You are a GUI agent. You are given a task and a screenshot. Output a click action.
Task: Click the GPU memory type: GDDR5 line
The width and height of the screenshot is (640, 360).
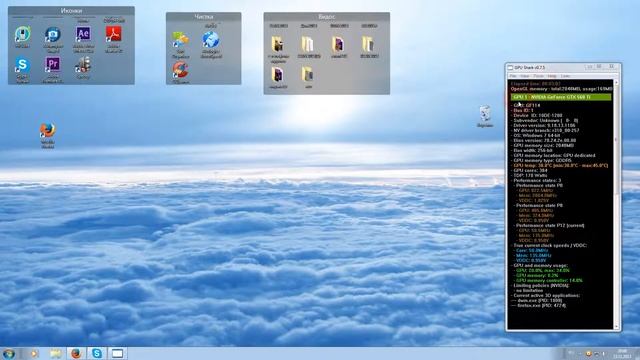[542, 160]
